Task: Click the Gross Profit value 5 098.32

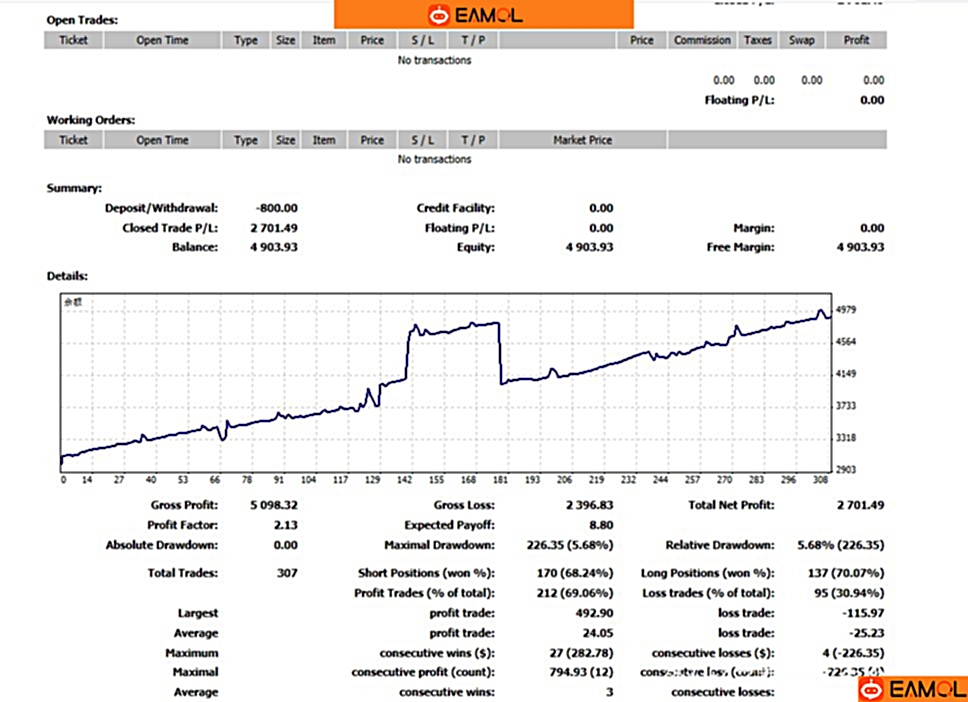Action: pos(274,505)
